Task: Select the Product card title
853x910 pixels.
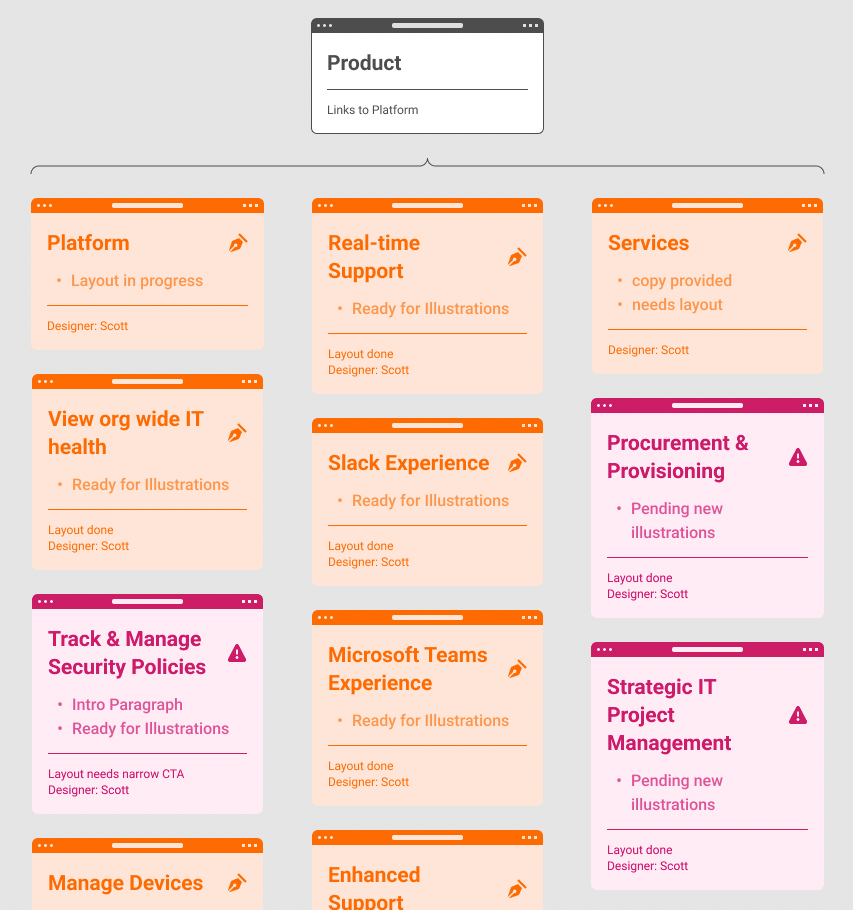Action: [364, 63]
